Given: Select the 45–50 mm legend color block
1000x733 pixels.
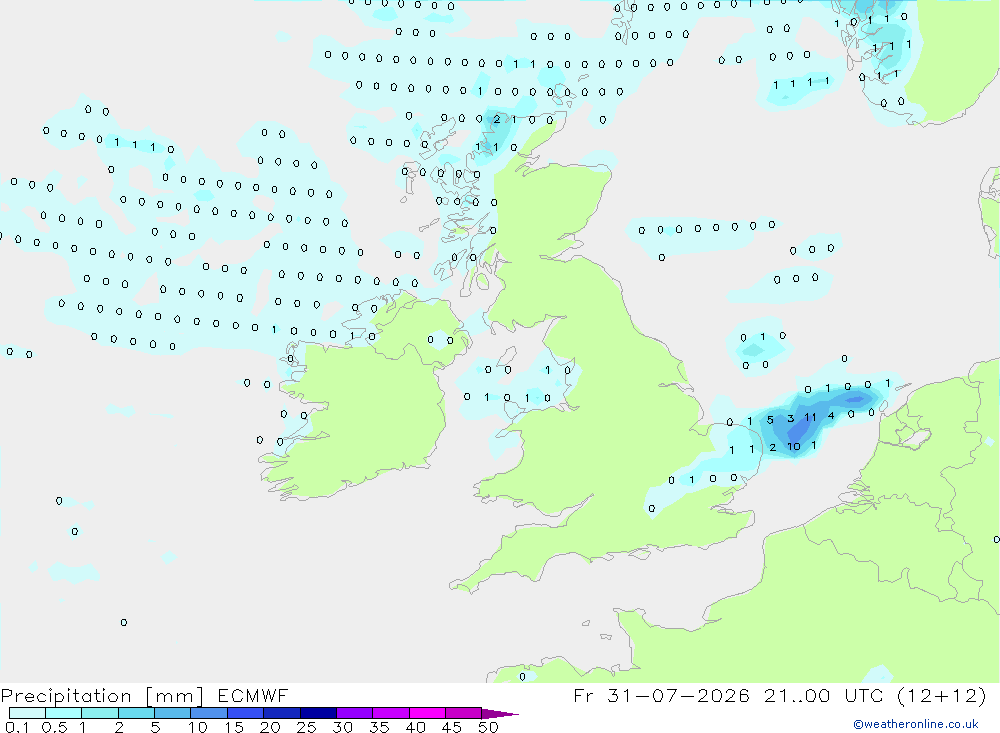Looking at the screenshot, I should click(x=463, y=713).
